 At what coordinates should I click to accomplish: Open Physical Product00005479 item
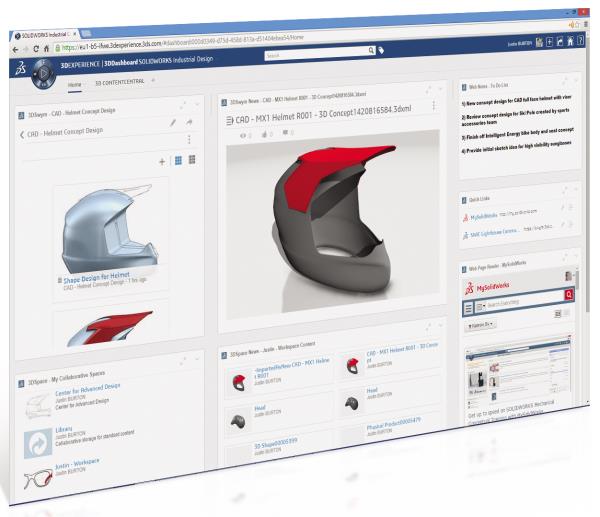pyautogui.click(x=393, y=423)
